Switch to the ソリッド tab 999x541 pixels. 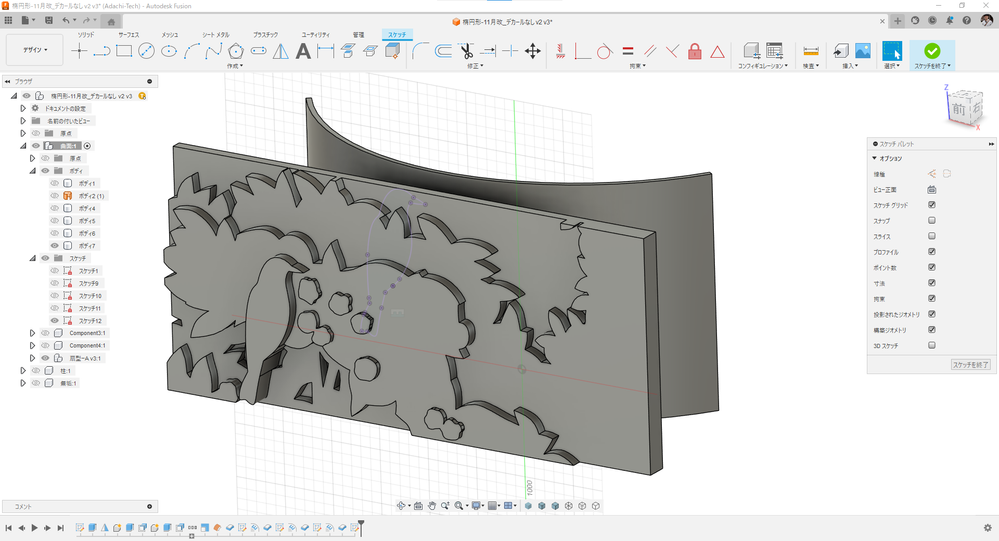click(x=86, y=34)
